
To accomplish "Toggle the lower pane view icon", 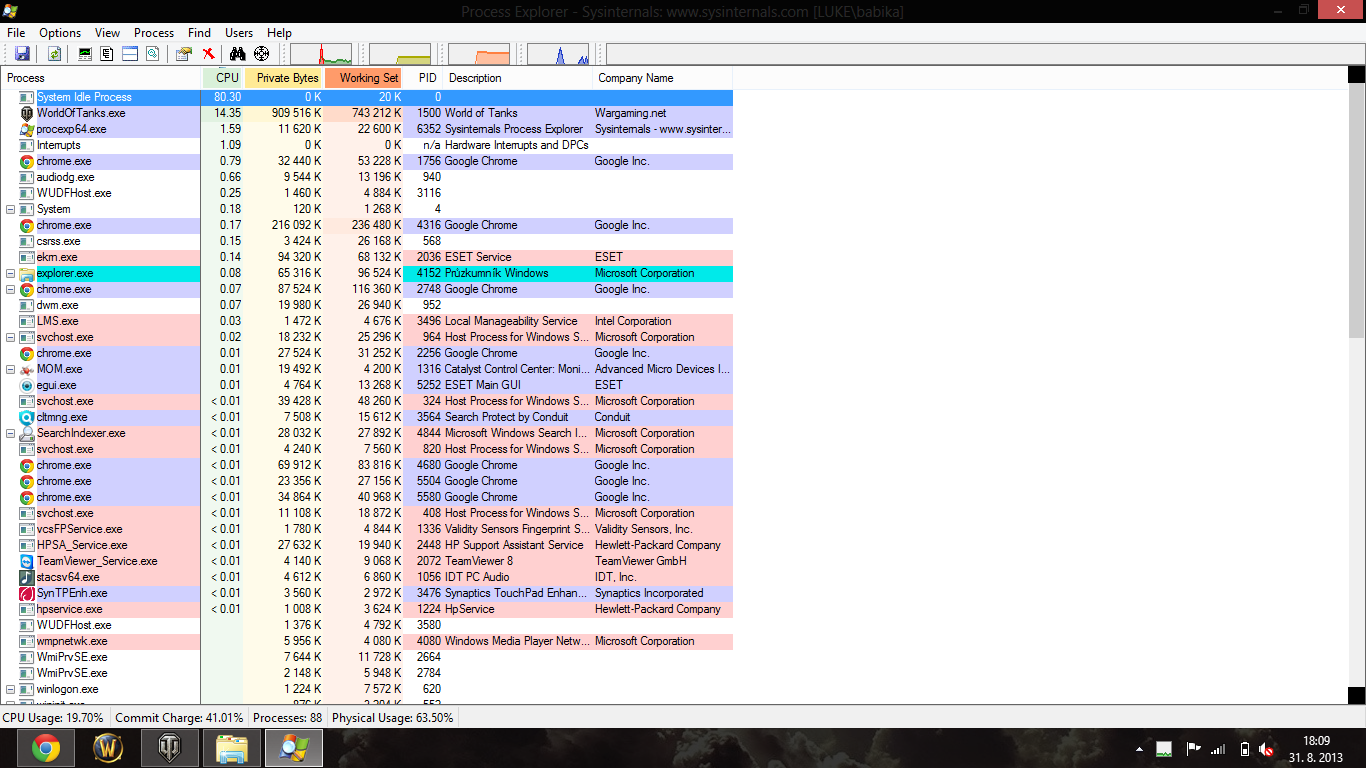I will [130, 54].
